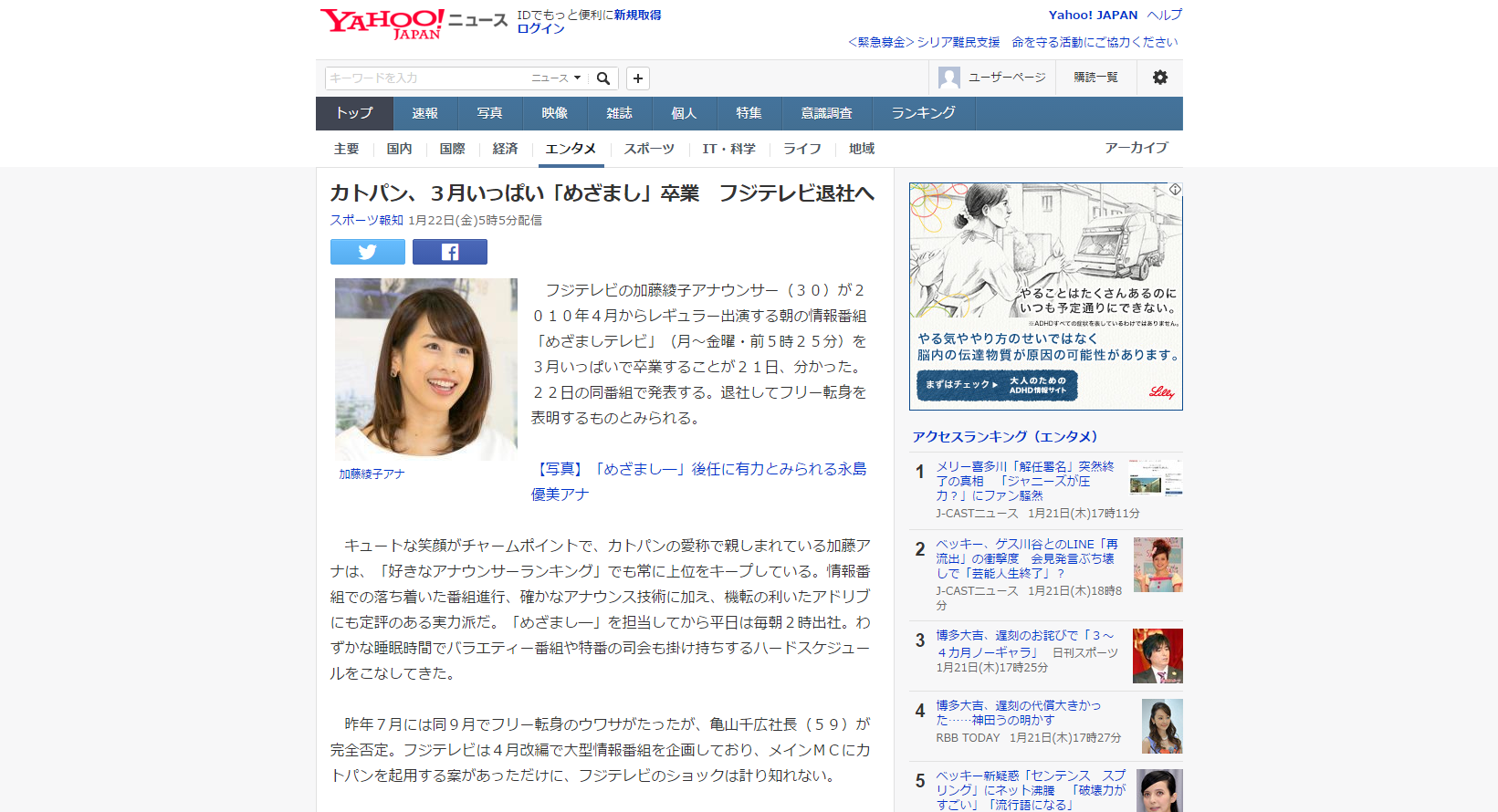Select the 個人 tab
Image resolution: width=1498 pixels, height=812 pixels.
[x=684, y=113]
